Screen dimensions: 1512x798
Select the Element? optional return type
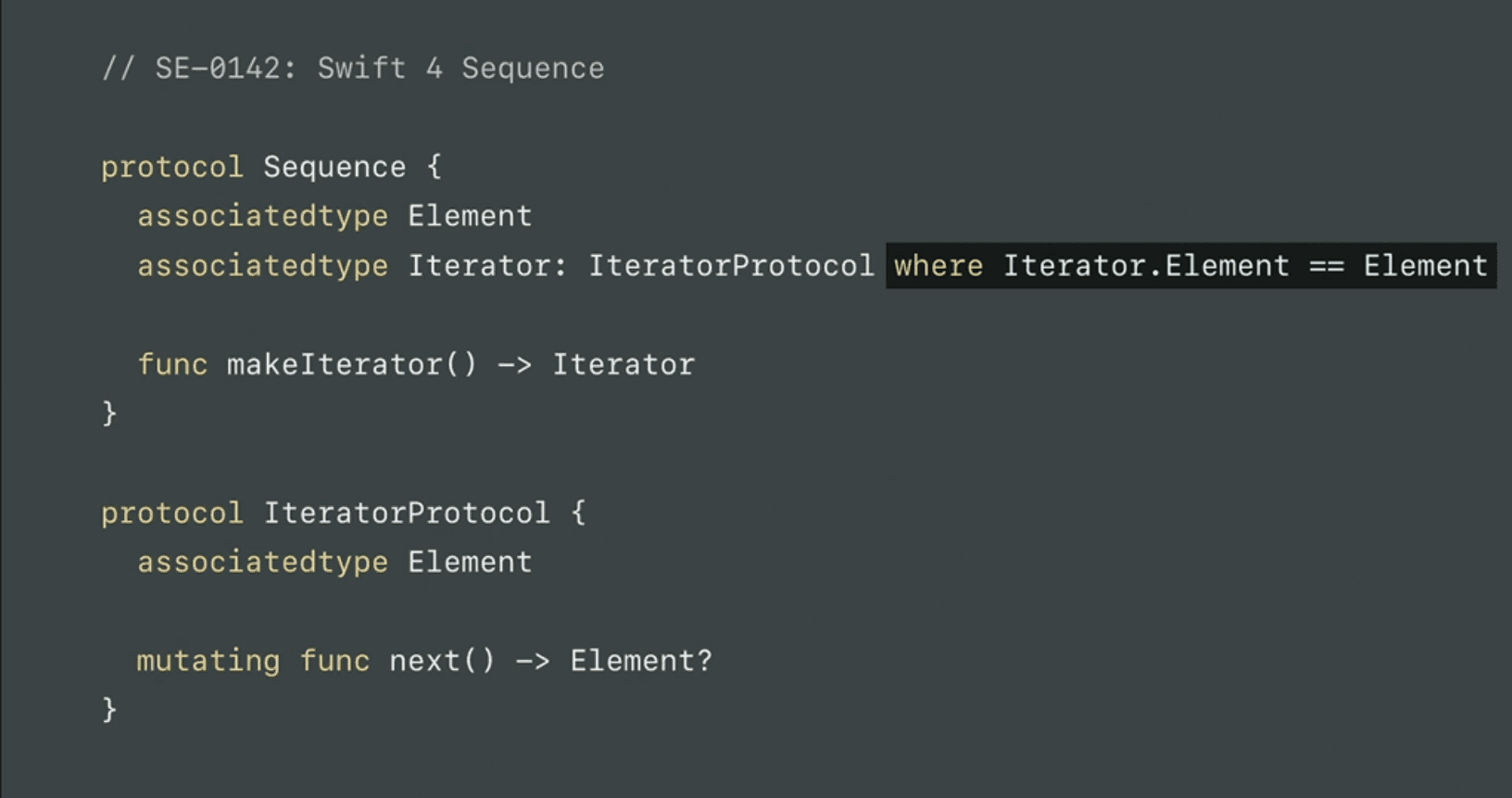(641, 661)
